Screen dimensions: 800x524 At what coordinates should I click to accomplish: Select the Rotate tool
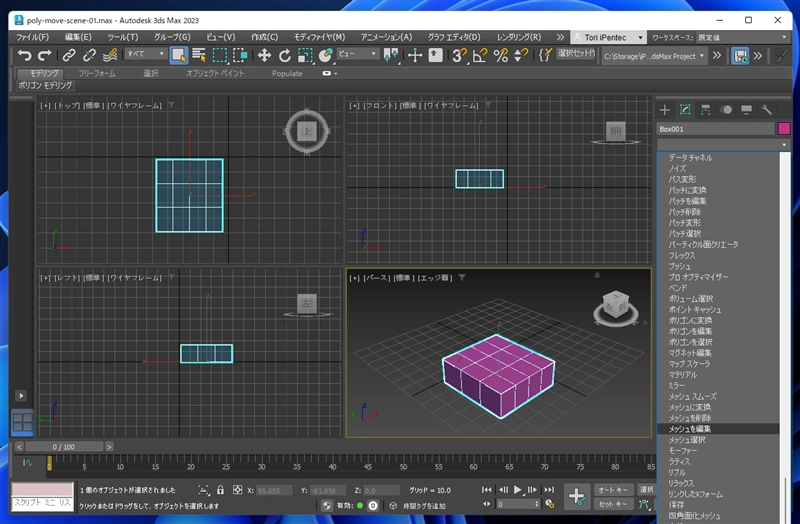pyautogui.click(x=284, y=55)
